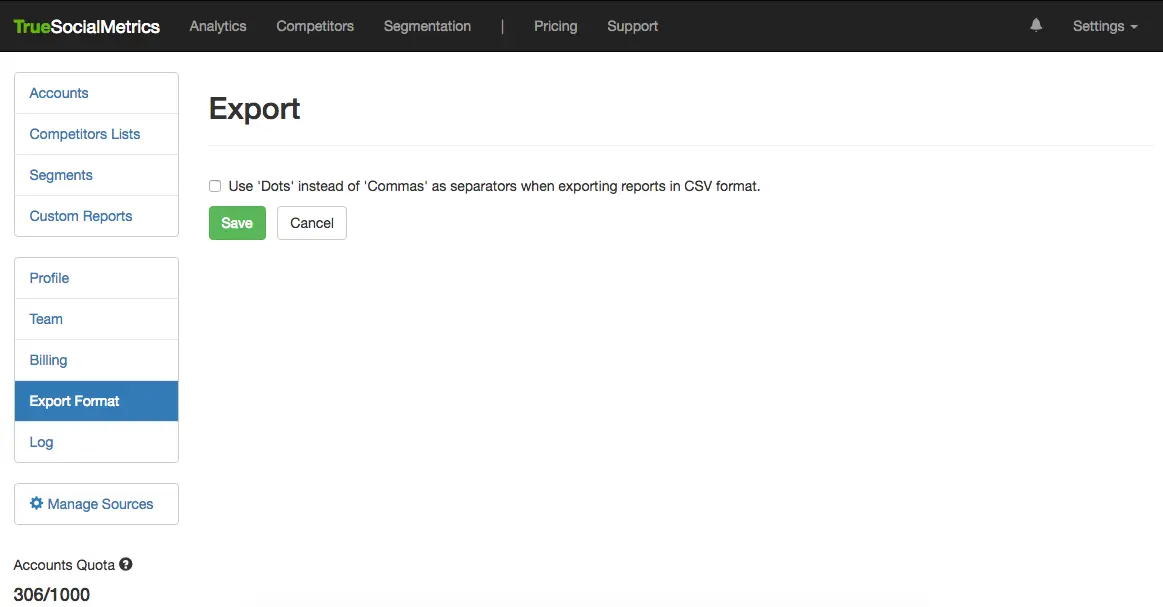Open the Analytics menu item

(218, 26)
